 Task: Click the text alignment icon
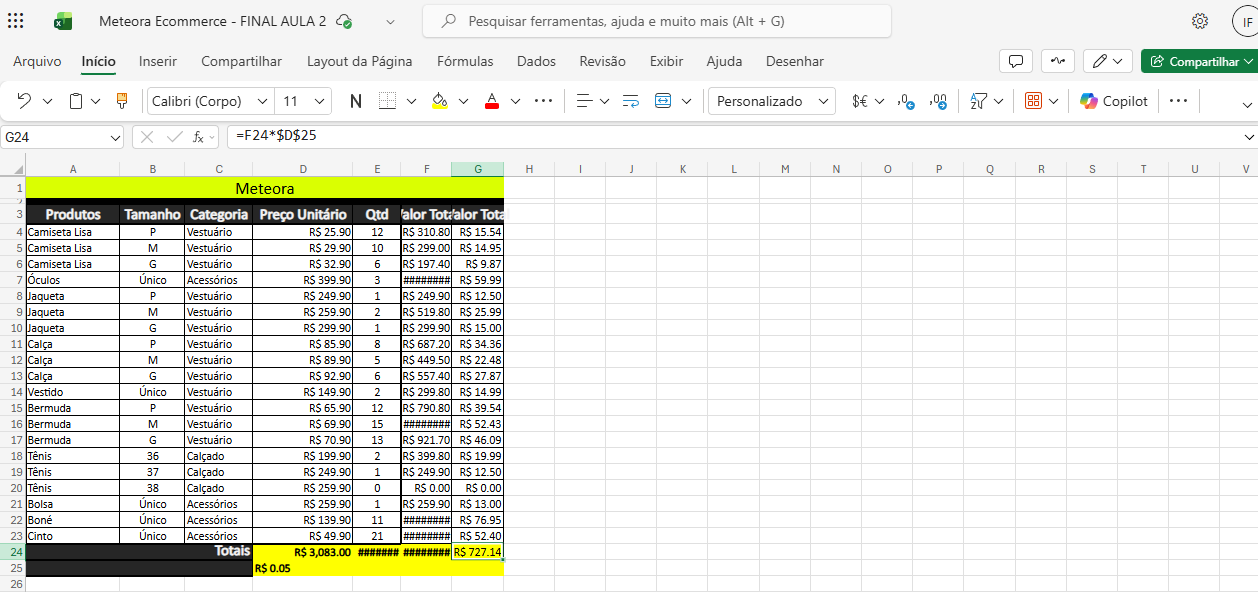click(586, 101)
